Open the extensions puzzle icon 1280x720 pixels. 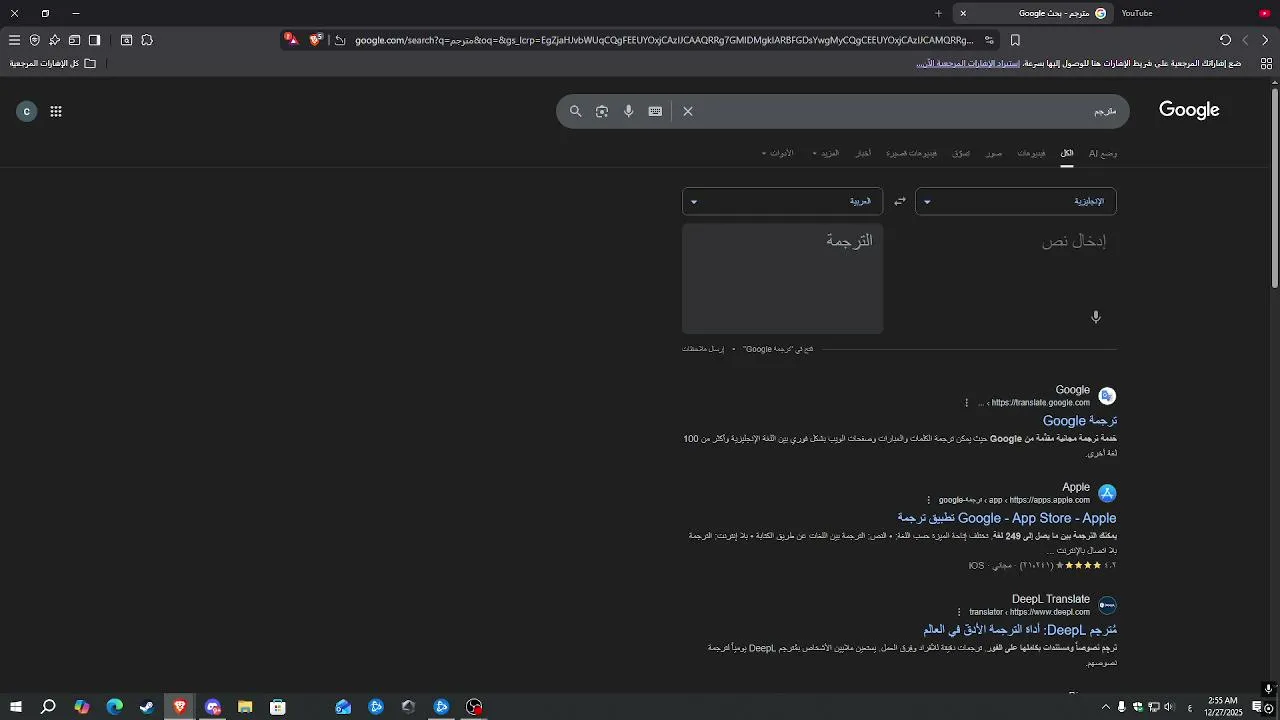[147, 40]
